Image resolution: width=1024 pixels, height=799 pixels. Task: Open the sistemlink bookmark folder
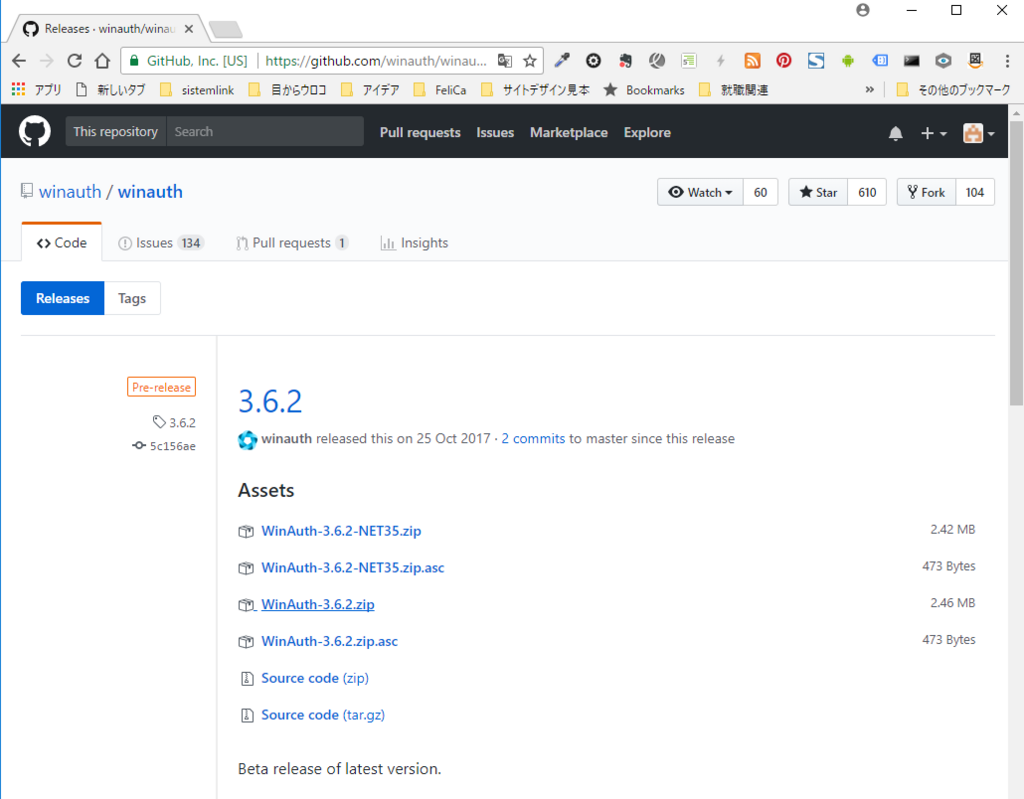(197, 90)
